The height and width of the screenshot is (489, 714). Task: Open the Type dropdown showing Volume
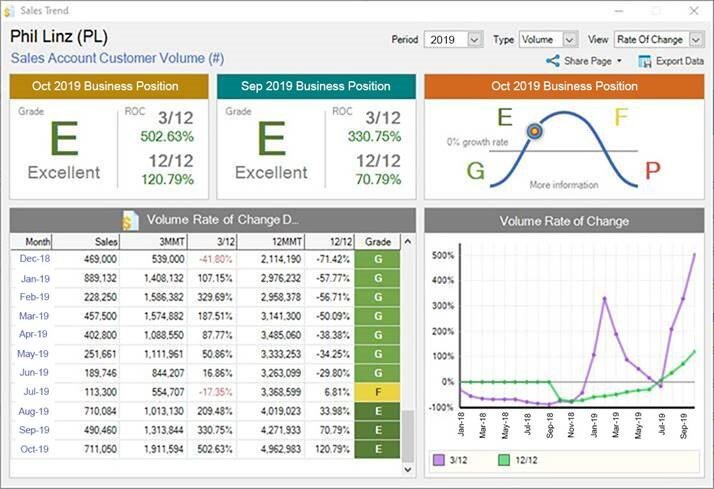coord(569,40)
